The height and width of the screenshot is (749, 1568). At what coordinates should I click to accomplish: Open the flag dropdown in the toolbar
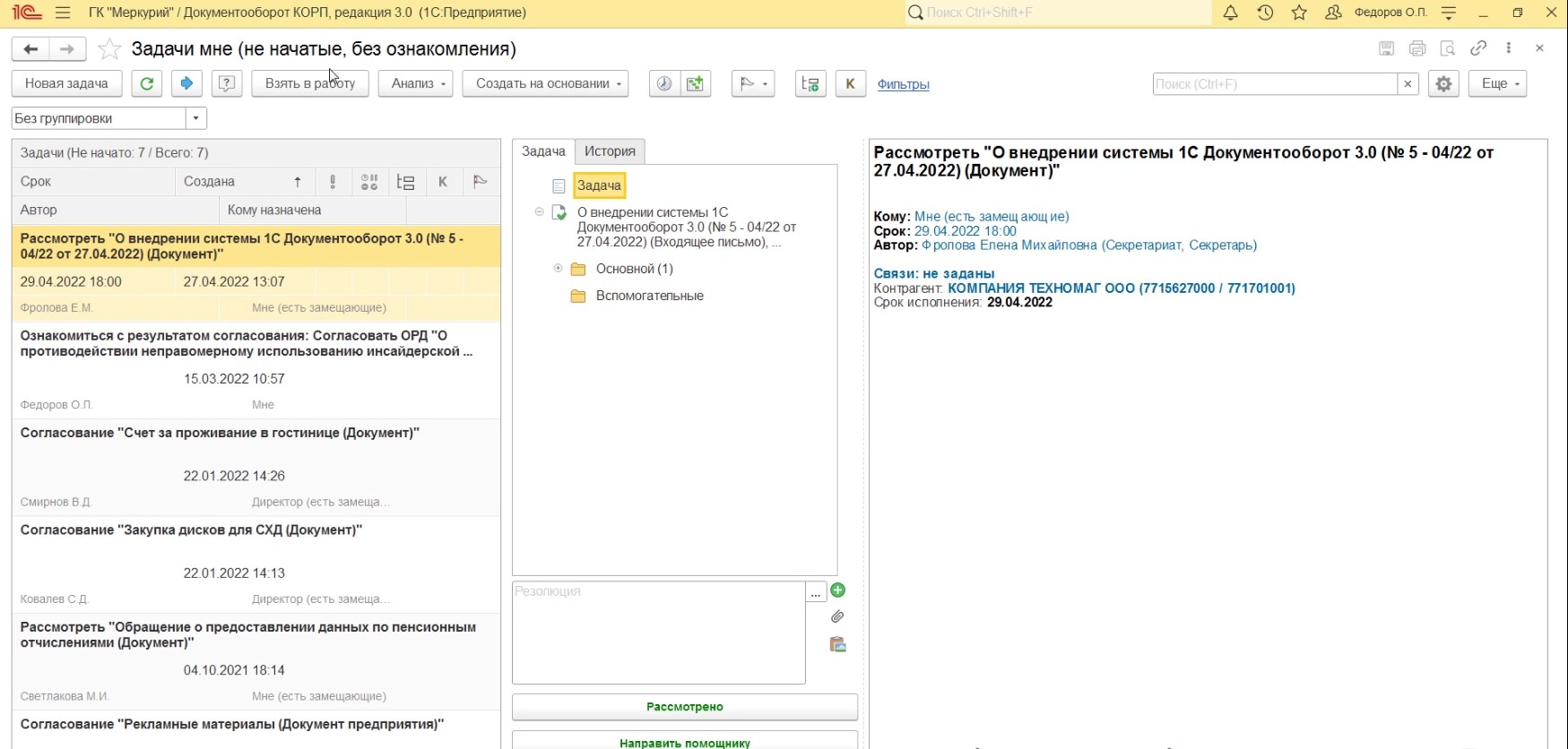point(753,83)
